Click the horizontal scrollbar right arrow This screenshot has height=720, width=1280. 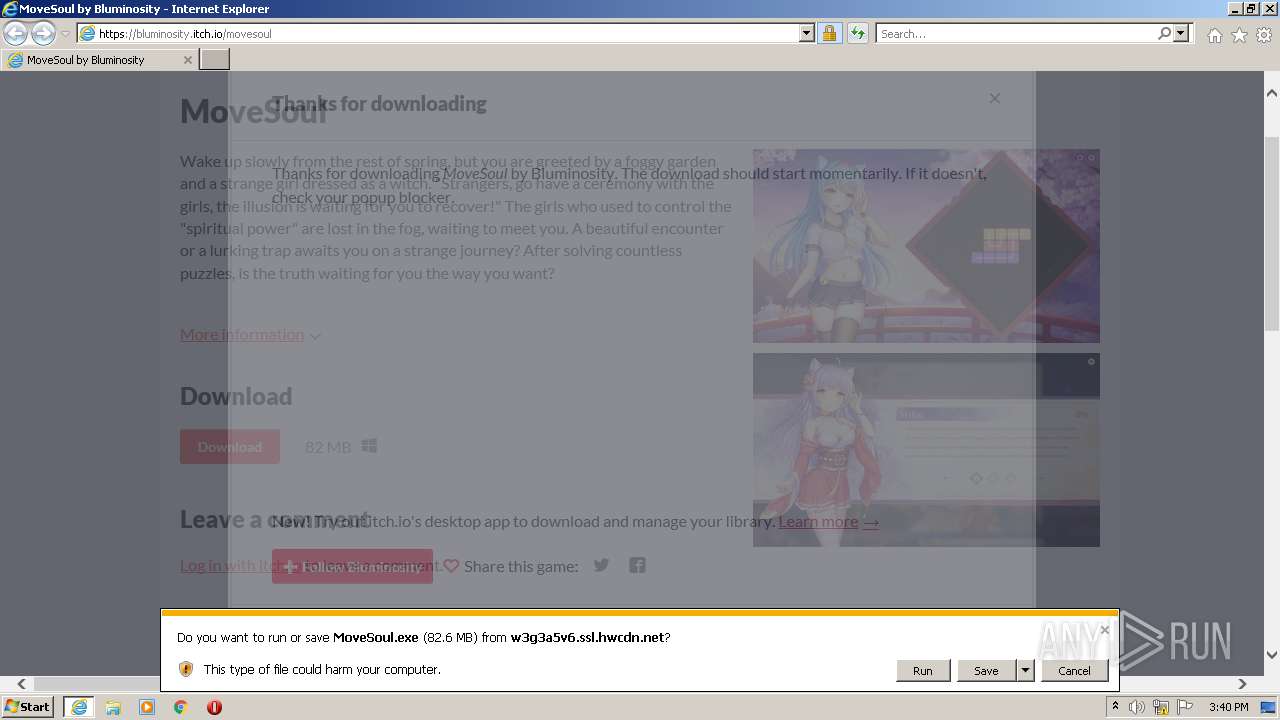(x=1242, y=684)
